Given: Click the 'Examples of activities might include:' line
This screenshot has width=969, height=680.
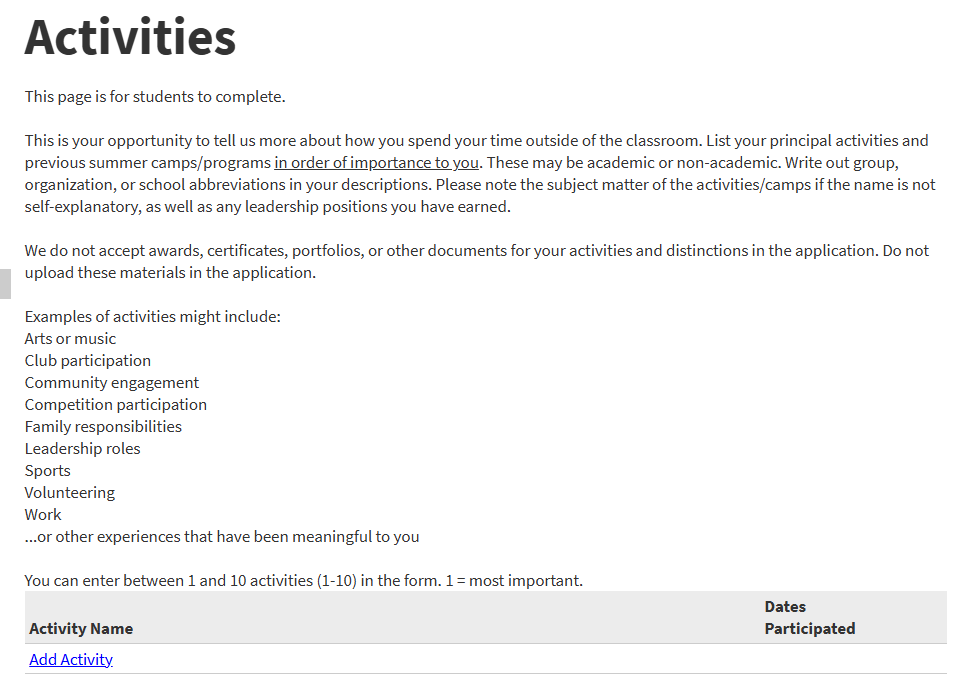Looking at the screenshot, I should pyautogui.click(x=153, y=317).
